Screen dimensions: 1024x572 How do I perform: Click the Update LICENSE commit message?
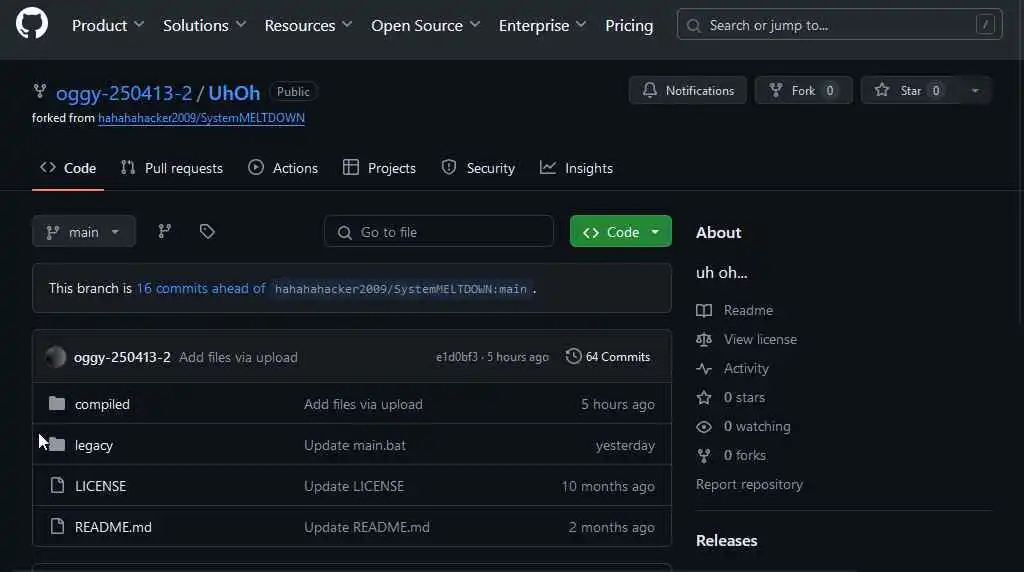pyautogui.click(x=354, y=486)
